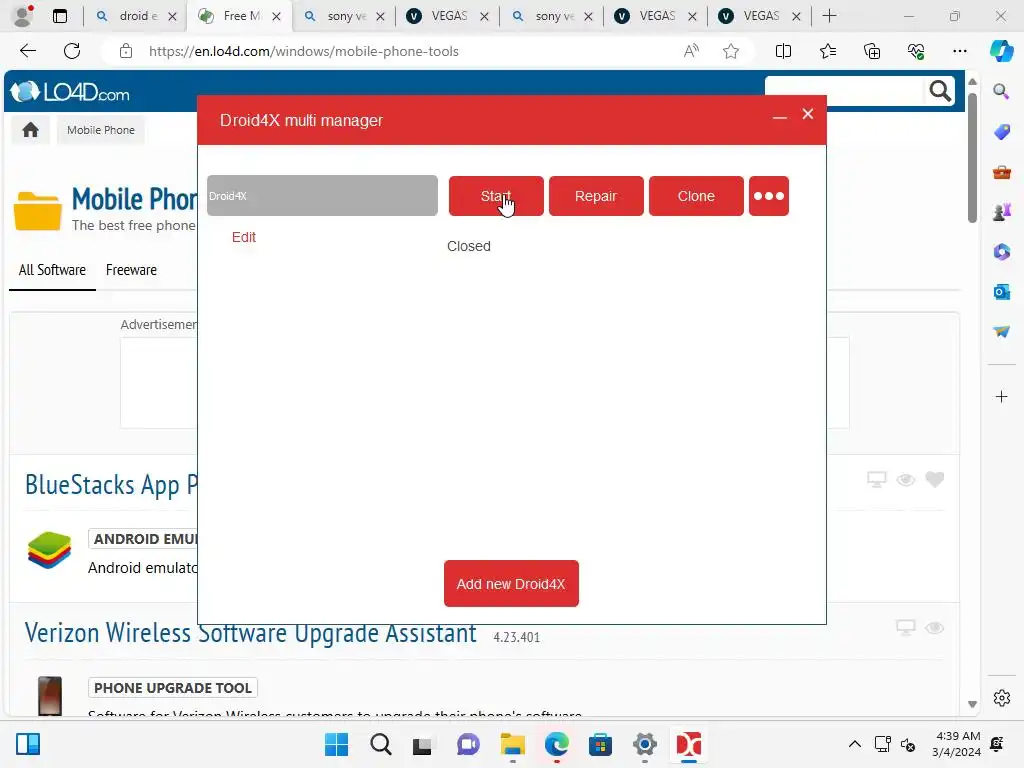This screenshot has width=1024, height=768.
Task: Open Edge sidebar search icon
Action: [x=1001, y=91]
